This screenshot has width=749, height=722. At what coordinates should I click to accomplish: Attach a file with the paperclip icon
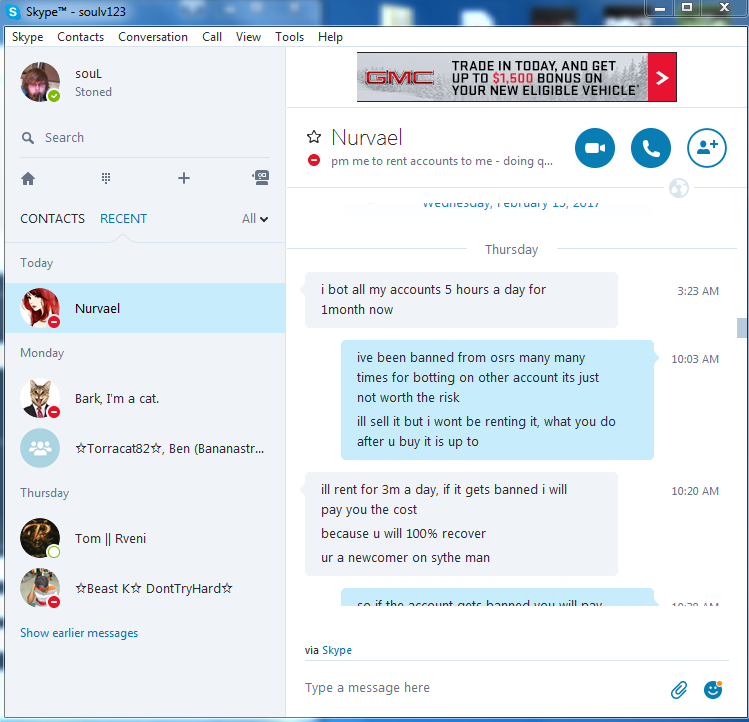(x=679, y=690)
